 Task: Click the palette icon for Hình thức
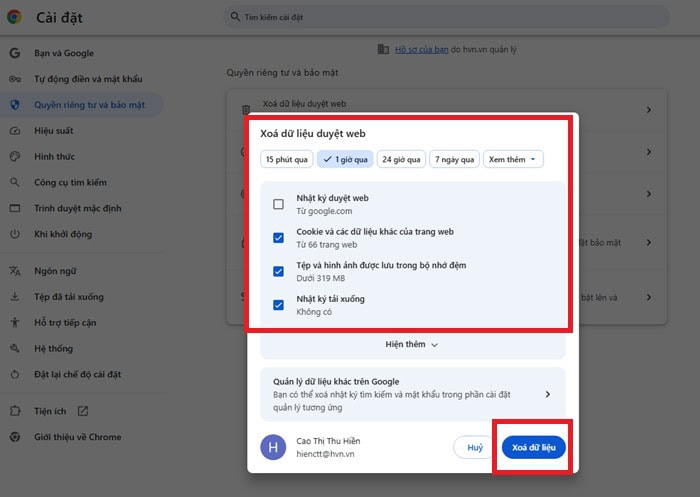(x=15, y=157)
